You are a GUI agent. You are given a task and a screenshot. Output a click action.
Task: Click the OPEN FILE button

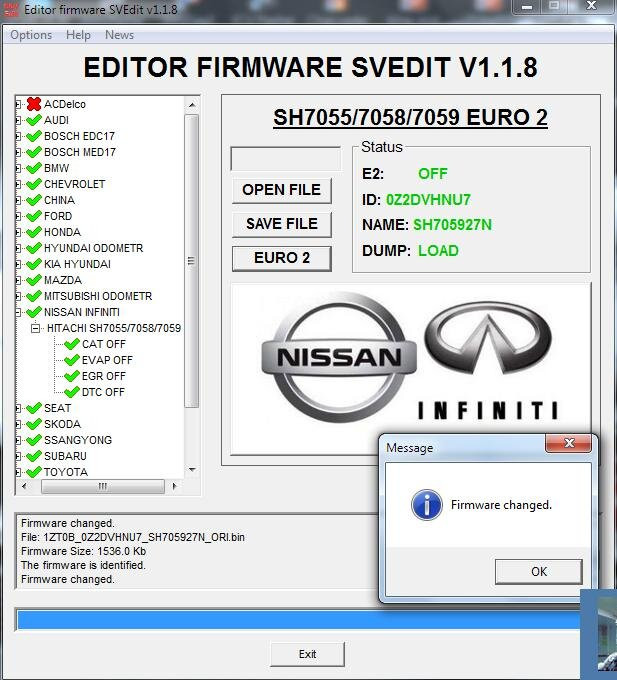click(x=282, y=190)
